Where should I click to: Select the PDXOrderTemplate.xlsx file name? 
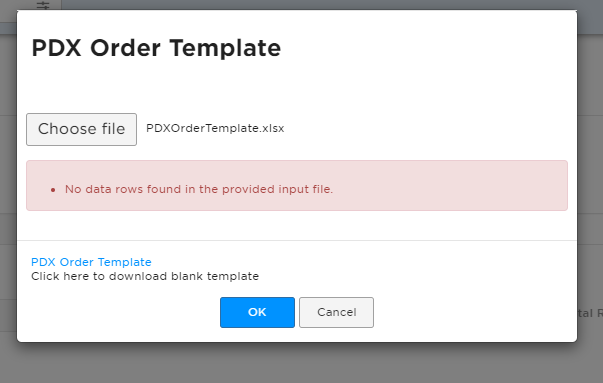[x=215, y=128]
